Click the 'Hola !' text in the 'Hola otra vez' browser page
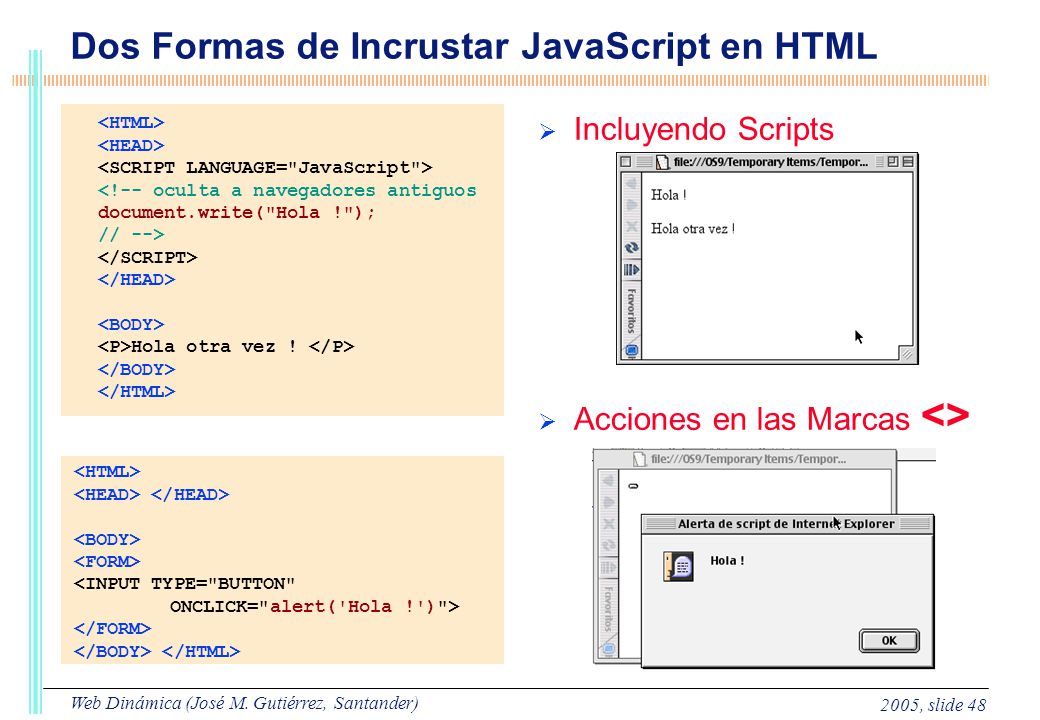Viewport: 1040px width, 720px height. coord(668,195)
